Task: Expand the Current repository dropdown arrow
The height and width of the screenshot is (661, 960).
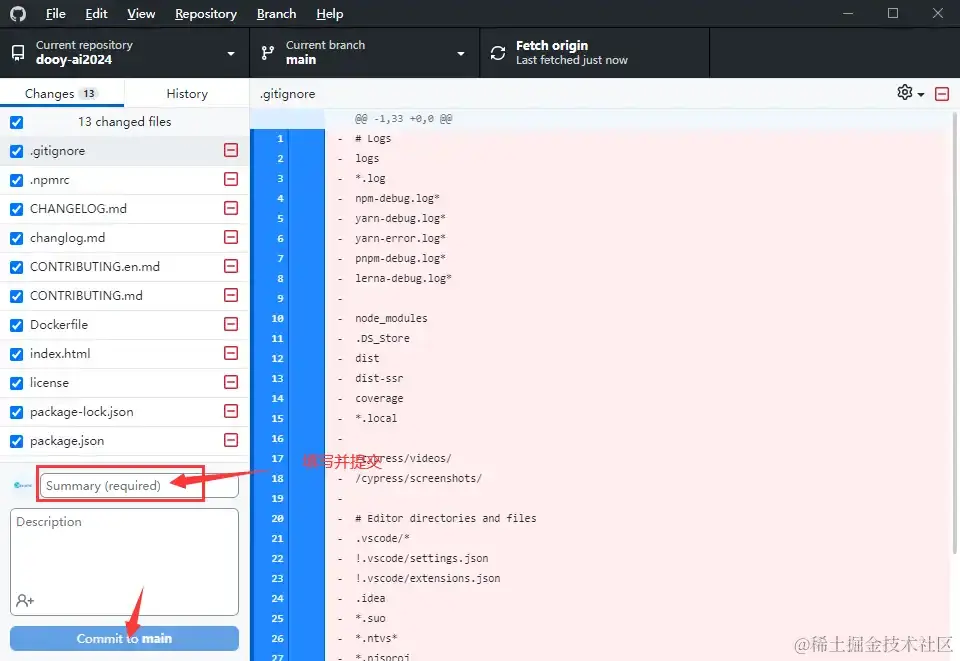Action: 231,54
